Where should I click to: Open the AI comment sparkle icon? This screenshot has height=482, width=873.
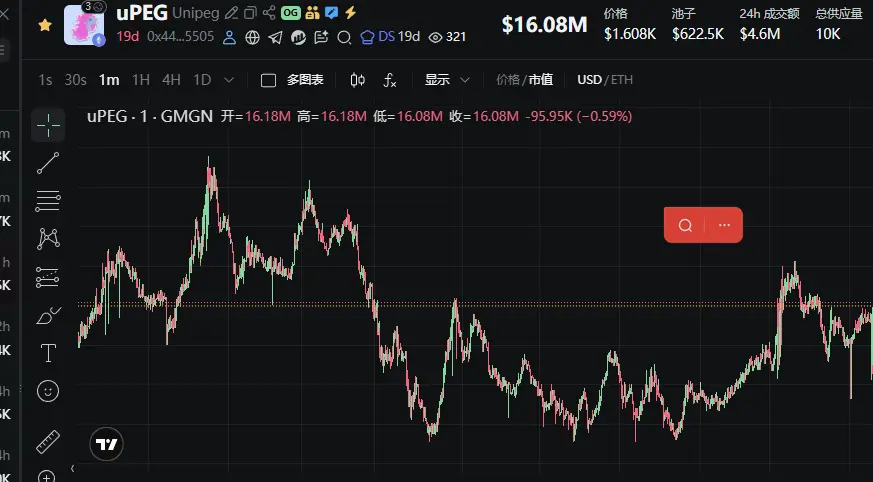(321, 37)
